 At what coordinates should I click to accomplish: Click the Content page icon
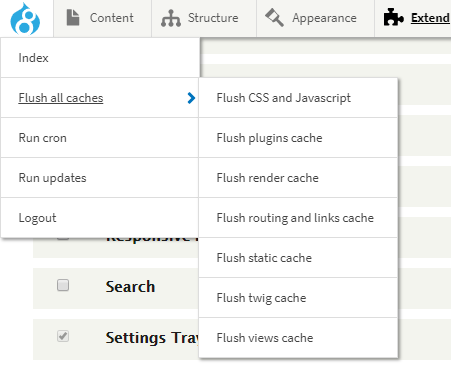tap(73, 18)
